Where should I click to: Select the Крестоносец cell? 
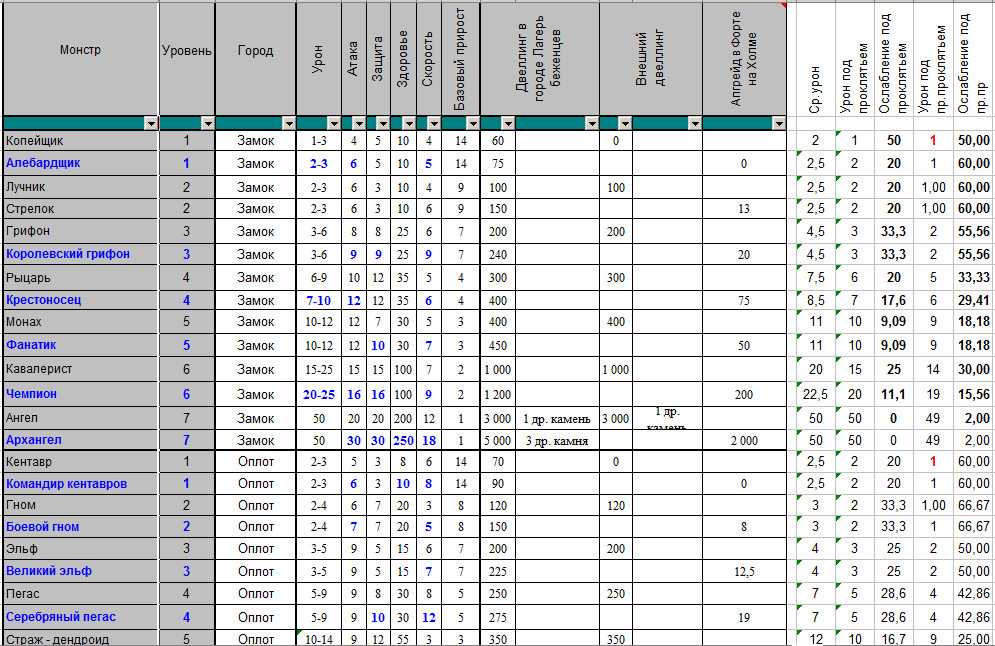pyautogui.click(x=80, y=300)
